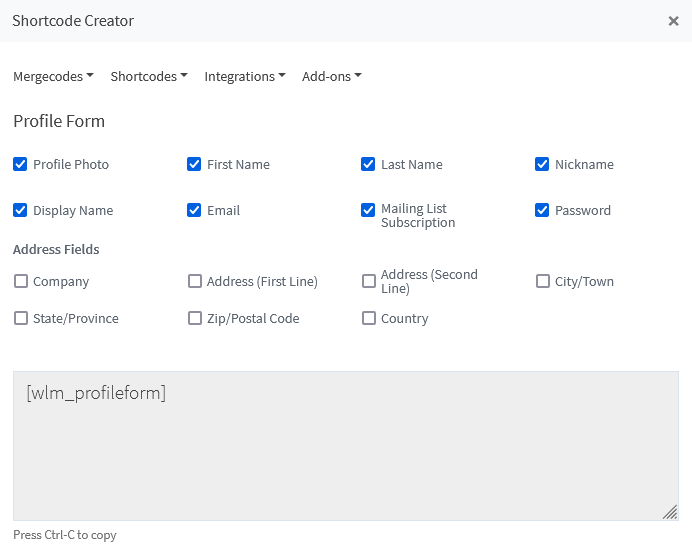Screen dimensions: 692x551
Task: Click the wlm_profileform shortcode text area
Action: [x=346, y=446]
